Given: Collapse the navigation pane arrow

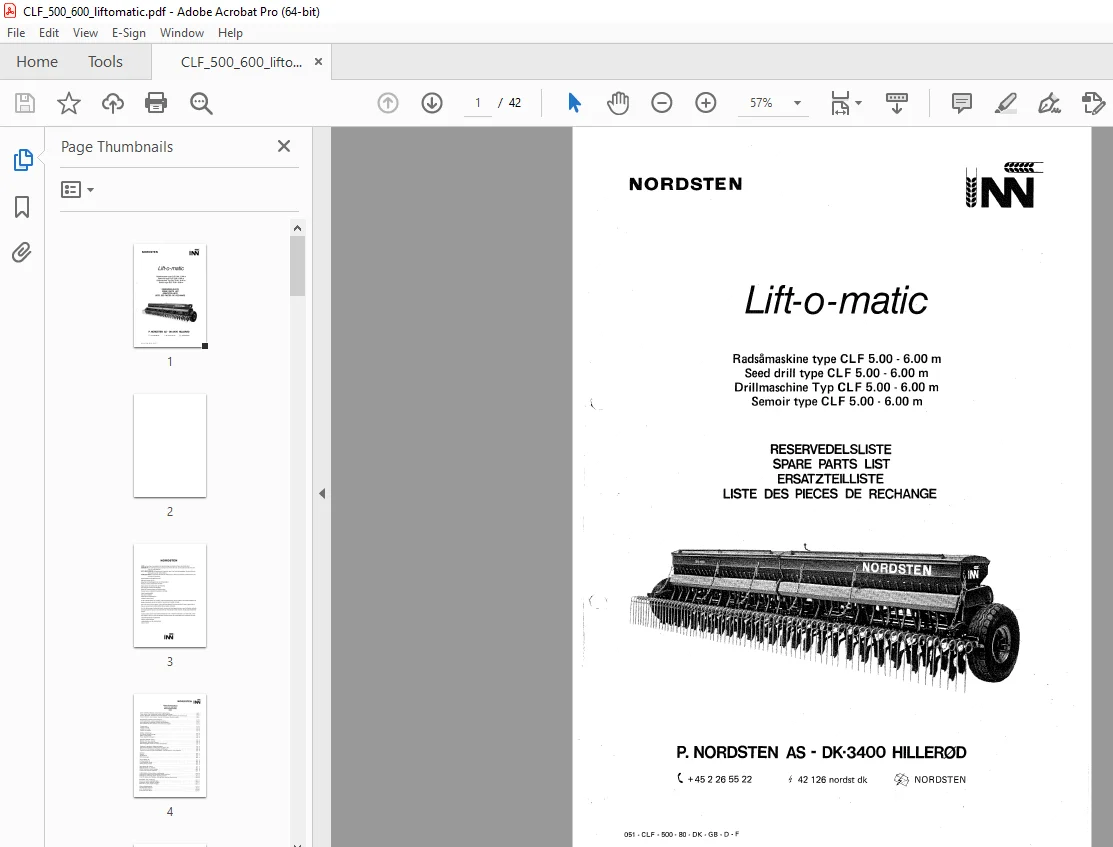Looking at the screenshot, I should pyautogui.click(x=322, y=493).
